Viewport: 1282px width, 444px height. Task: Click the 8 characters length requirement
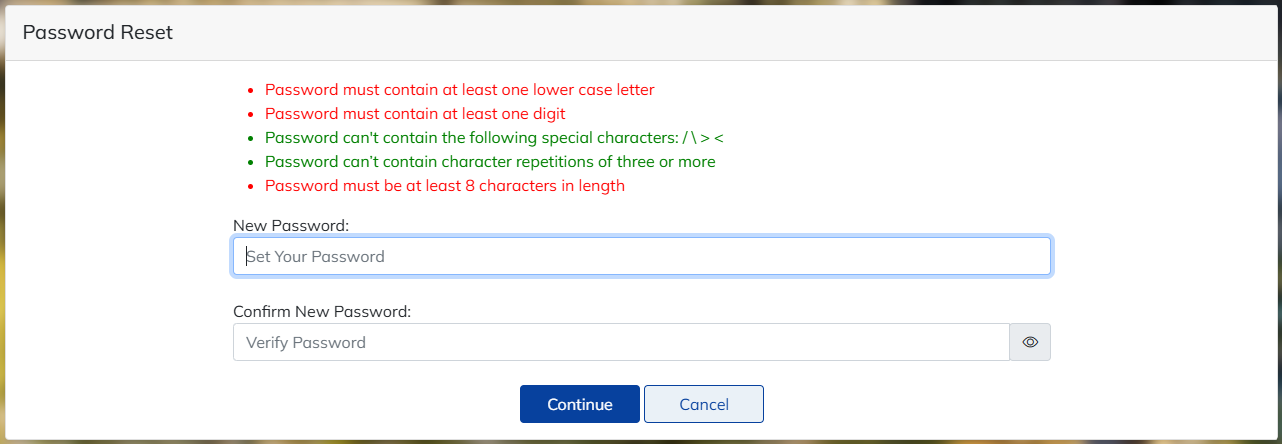tap(444, 186)
